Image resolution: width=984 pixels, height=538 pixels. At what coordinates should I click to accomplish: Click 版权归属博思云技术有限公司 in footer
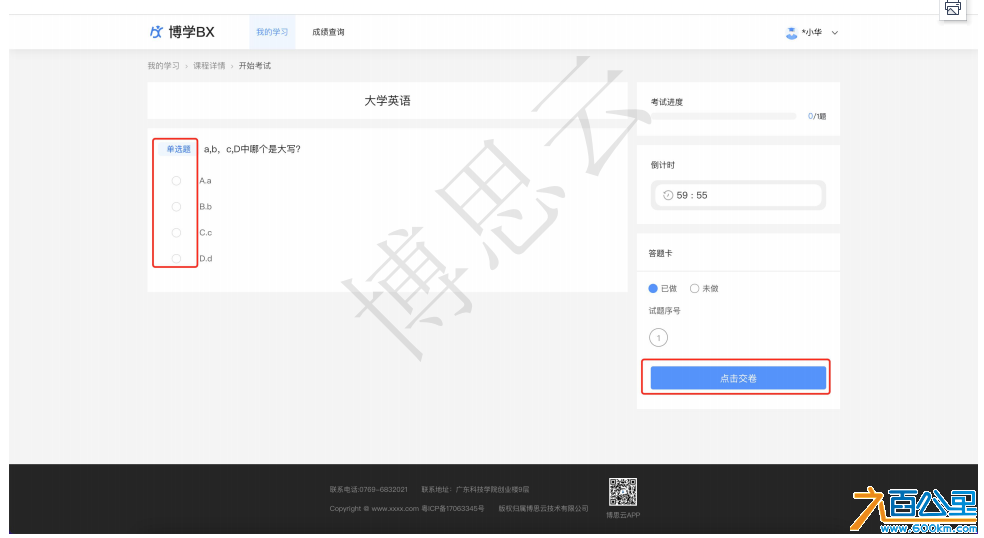(543, 508)
